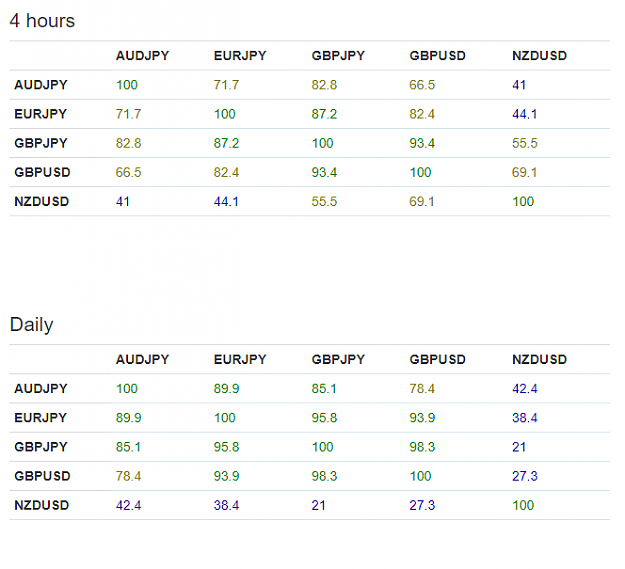Click 71.7 in 4 hours AUDJPY row

pyautogui.click(x=226, y=85)
